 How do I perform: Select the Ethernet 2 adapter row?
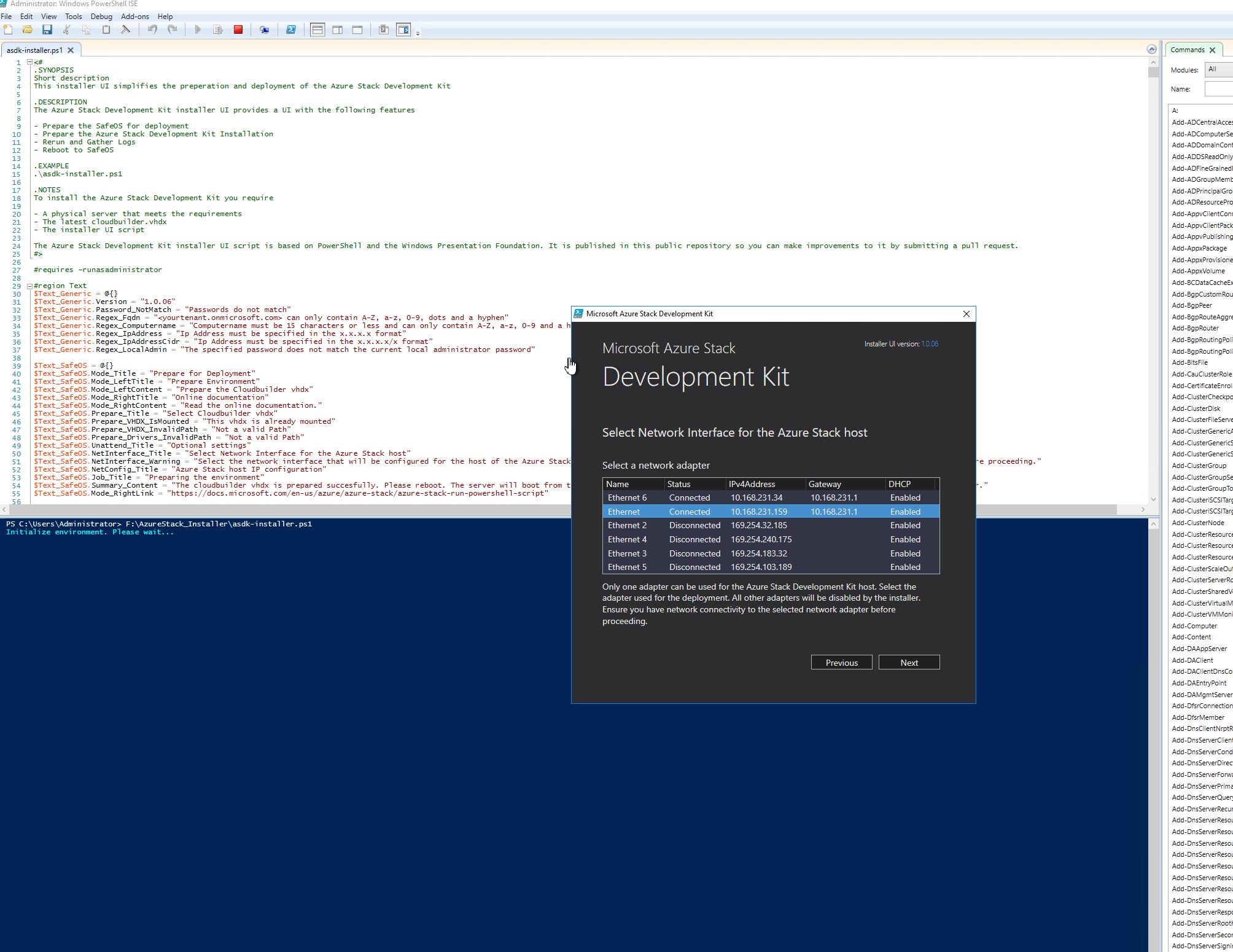[771, 525]
